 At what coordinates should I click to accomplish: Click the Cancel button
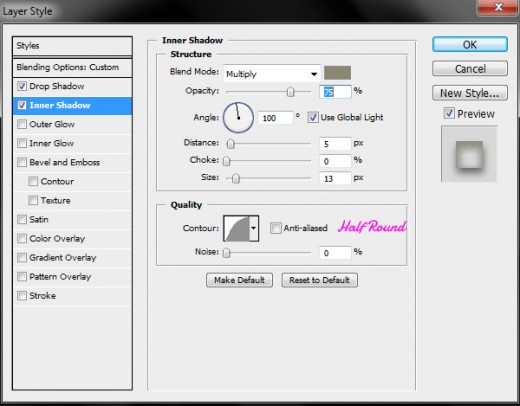[470, 69]
